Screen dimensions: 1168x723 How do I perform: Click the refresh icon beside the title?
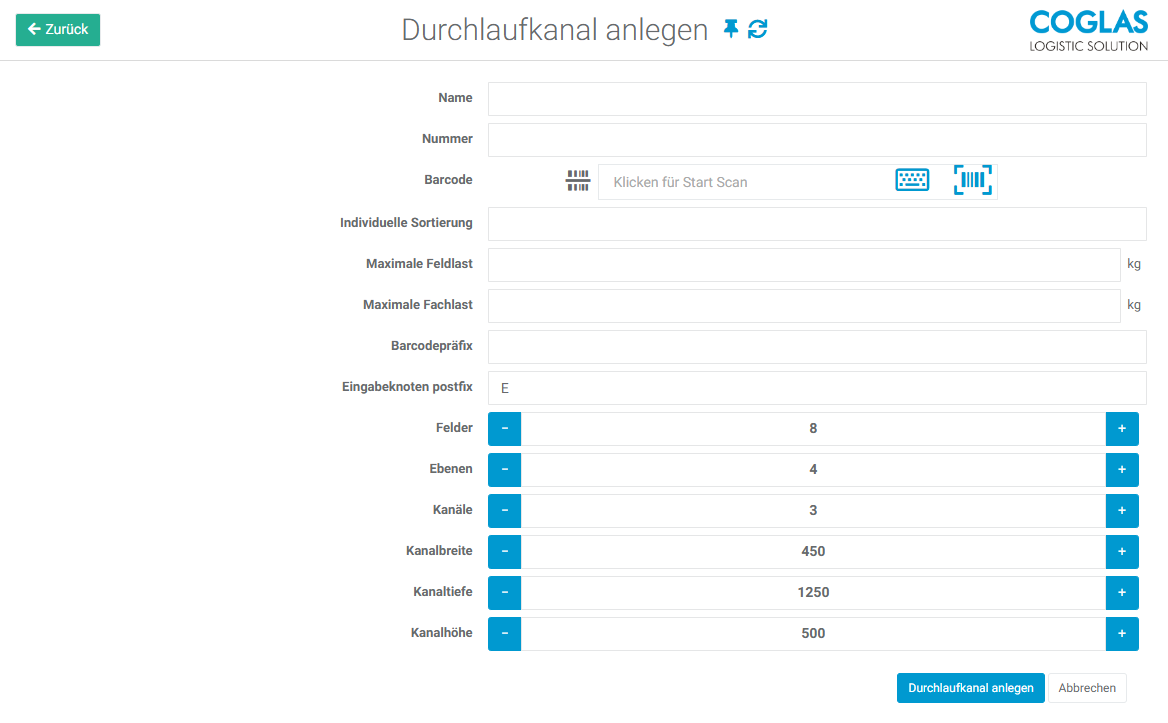(x=758, y=29)
